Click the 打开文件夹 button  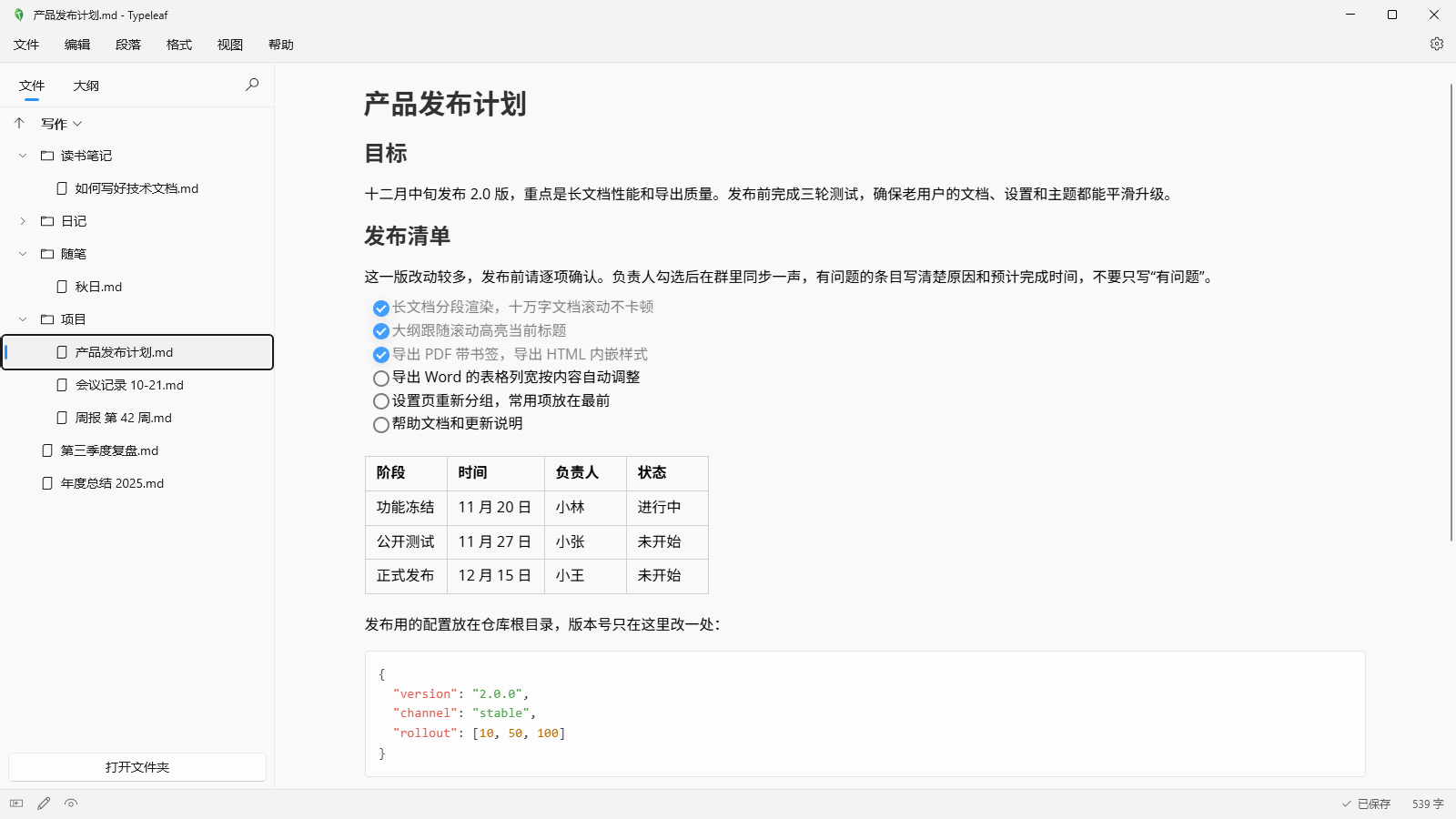click(137, 767)
